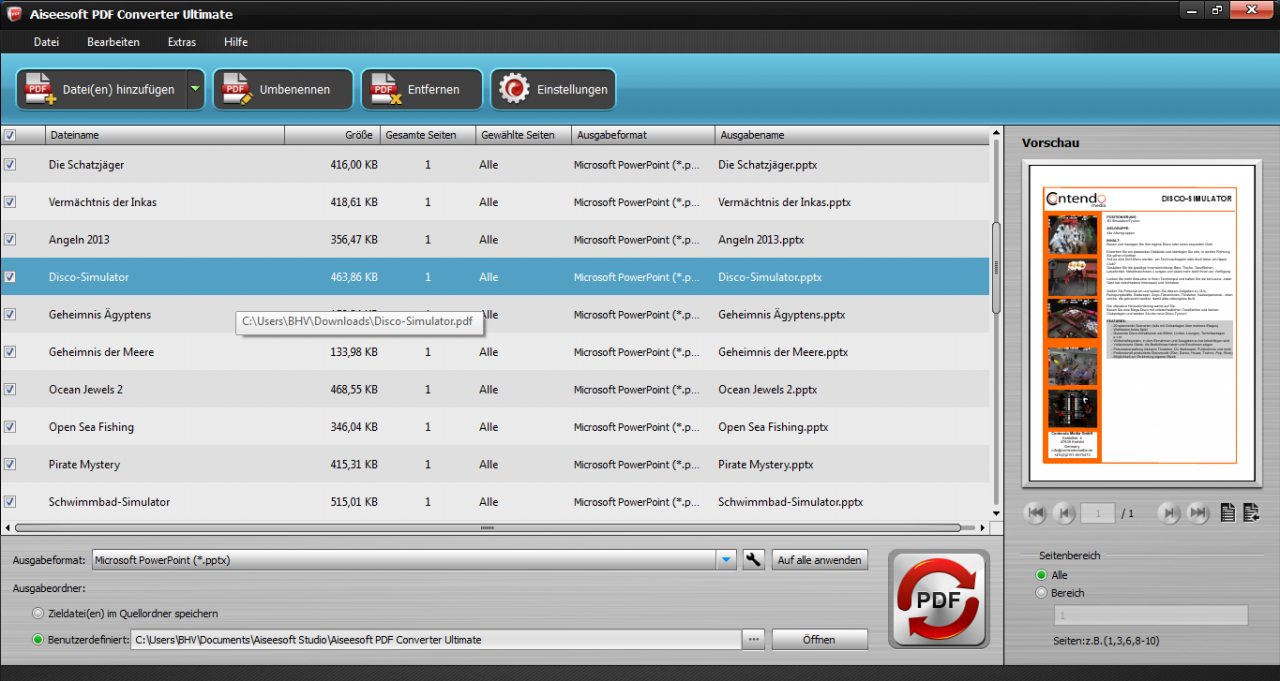Select the Alle page range radio button
The width and height of the screenshot is (1280, 681).
(1042, 575)
